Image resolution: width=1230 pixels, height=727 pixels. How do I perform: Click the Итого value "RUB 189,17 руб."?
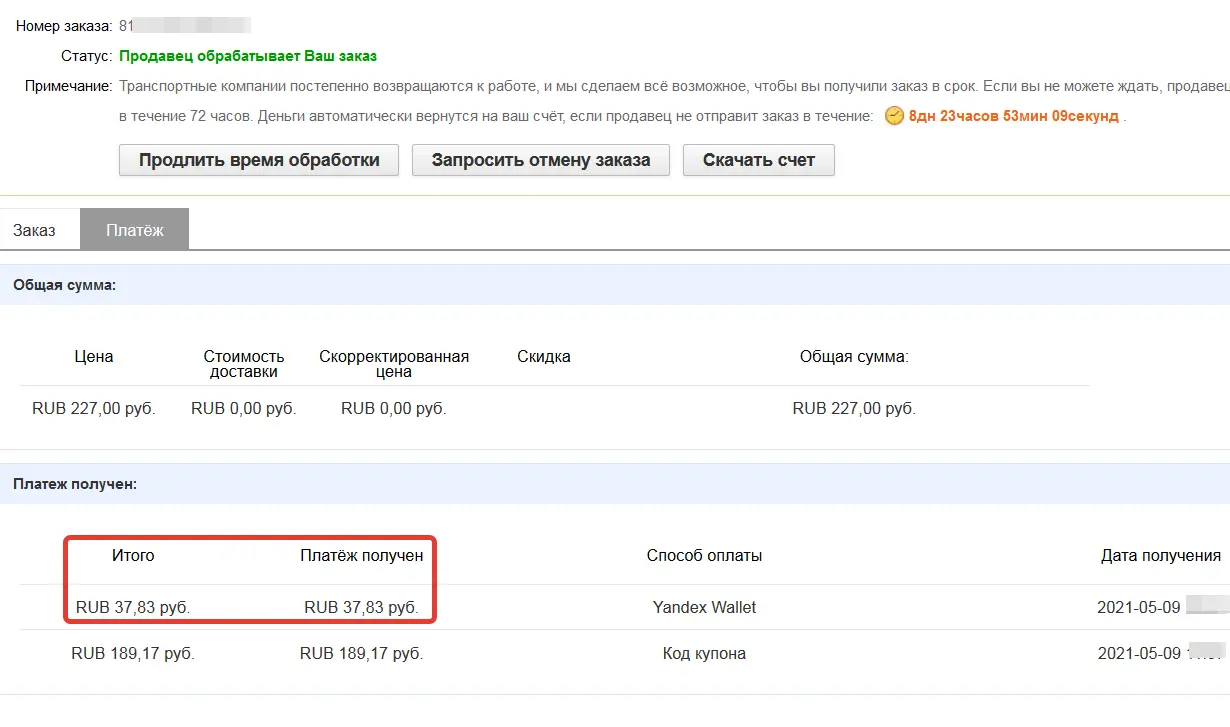(x=133, y=654)
